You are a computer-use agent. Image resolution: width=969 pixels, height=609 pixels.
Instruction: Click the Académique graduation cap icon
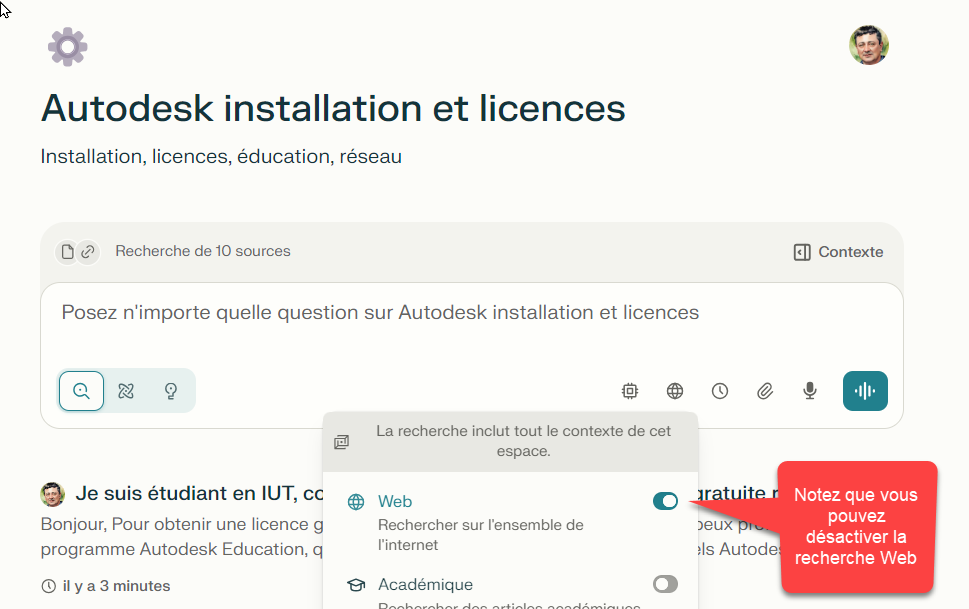click(356, 584)
